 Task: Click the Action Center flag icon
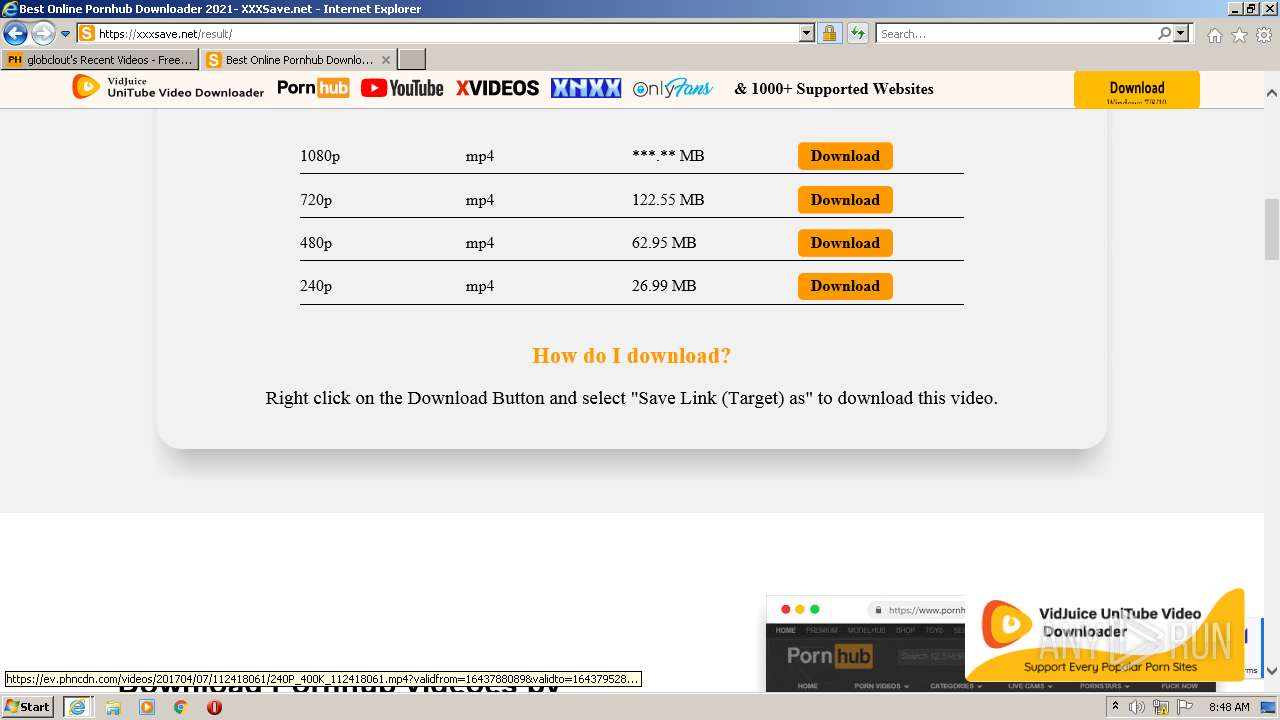click(1185, 707)
